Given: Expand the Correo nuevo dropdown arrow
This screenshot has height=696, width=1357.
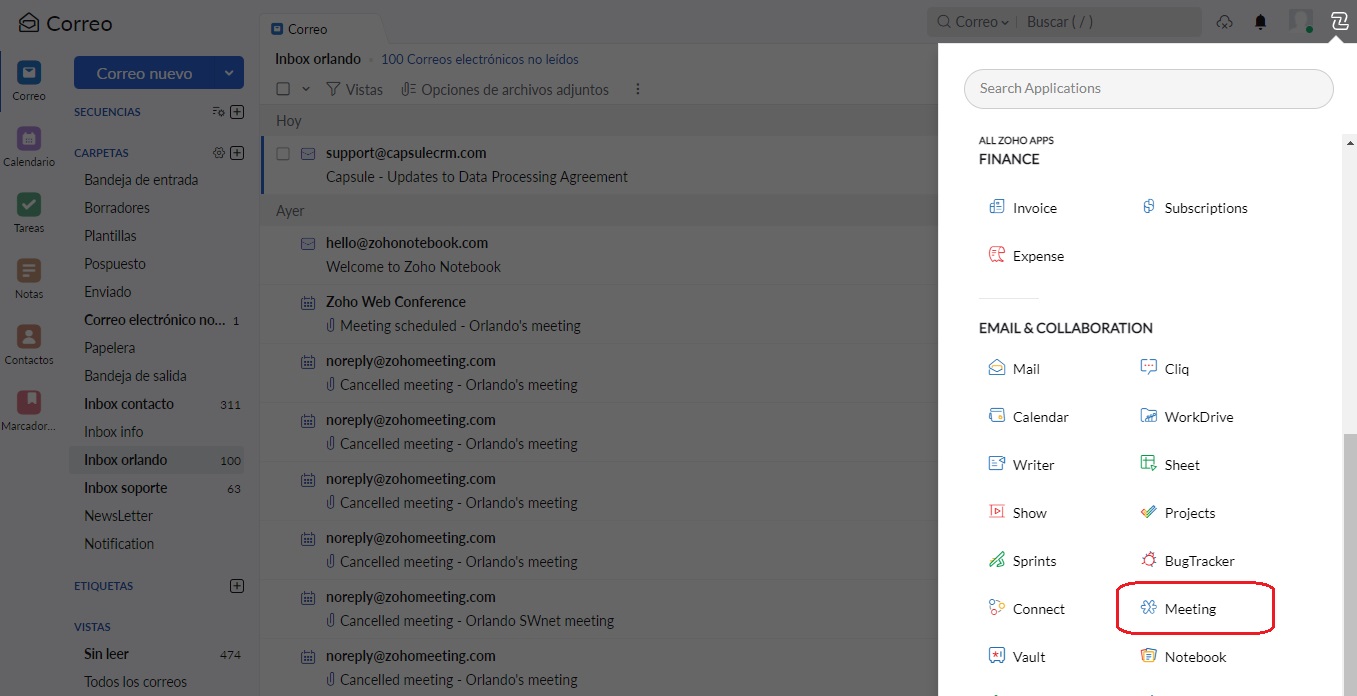Looking at the screenshot, I should (x=230, y=73).
